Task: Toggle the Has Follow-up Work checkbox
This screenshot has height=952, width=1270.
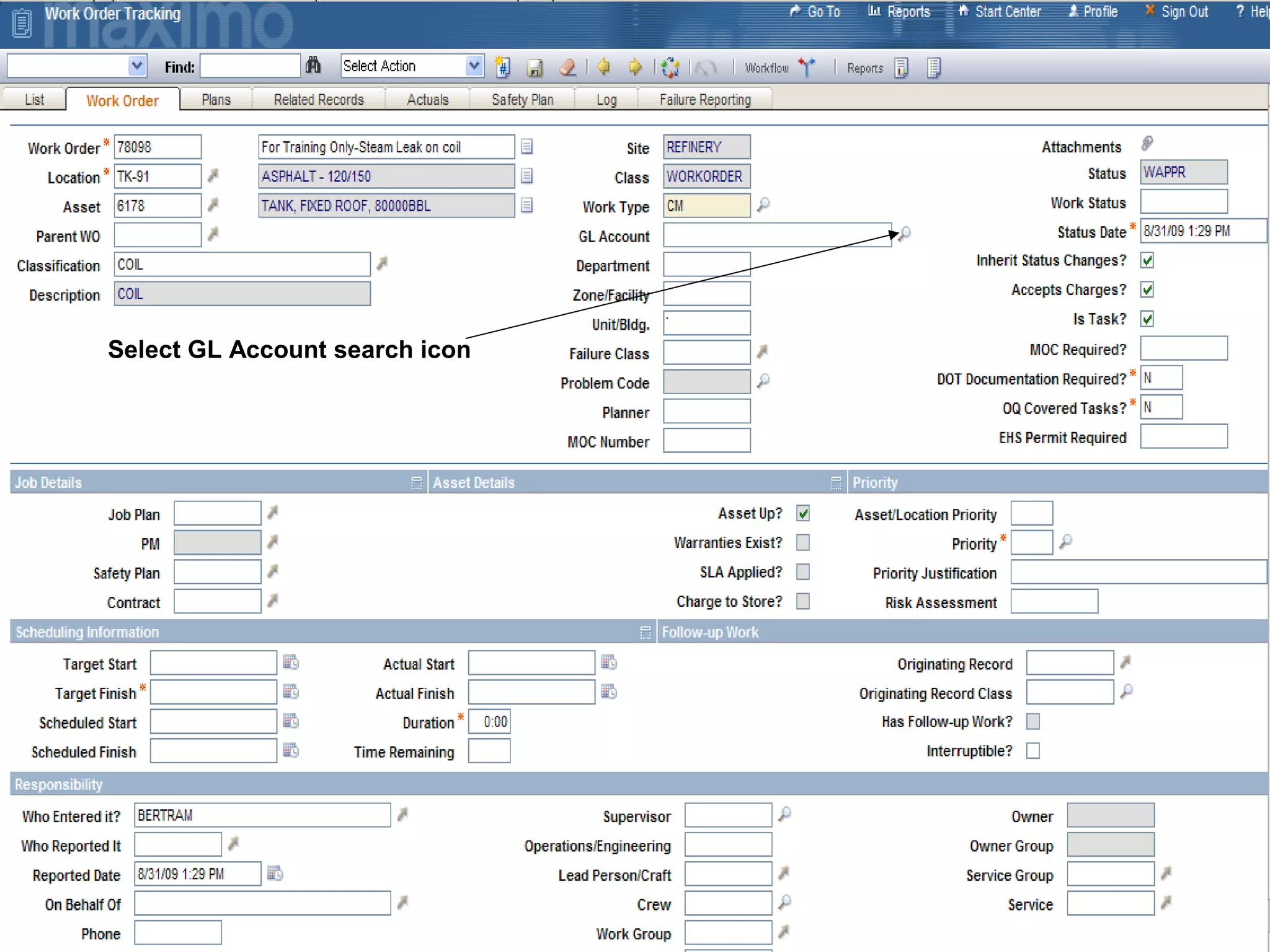Action: (x=1033, y=721)
